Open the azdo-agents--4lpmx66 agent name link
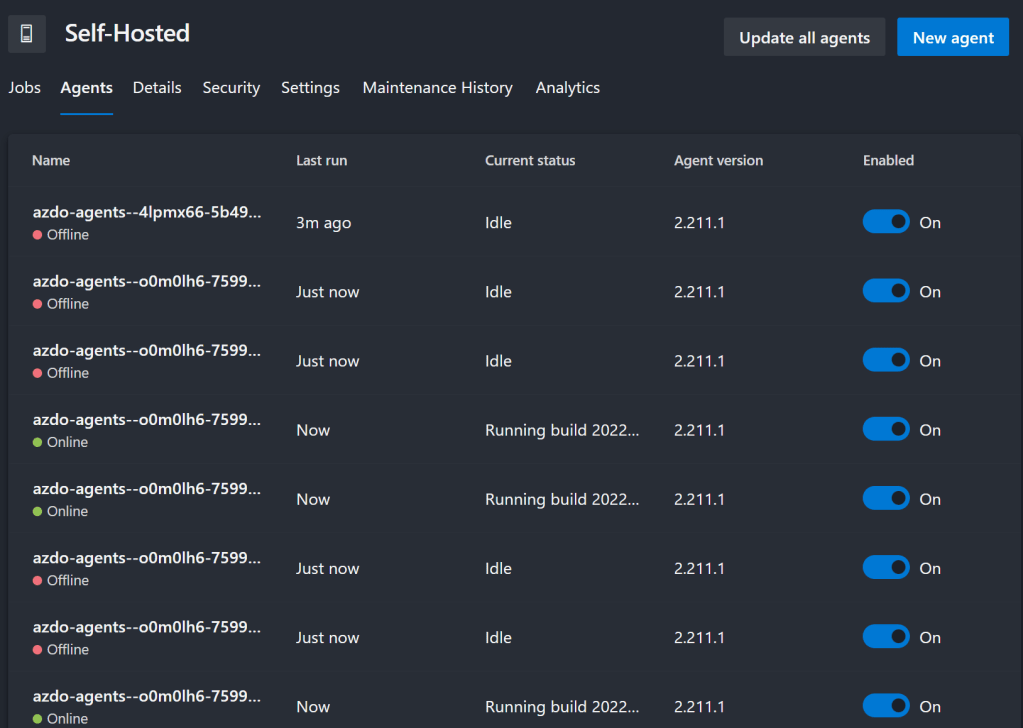This screenshot has height=728, width=1023. click(147, 214)
